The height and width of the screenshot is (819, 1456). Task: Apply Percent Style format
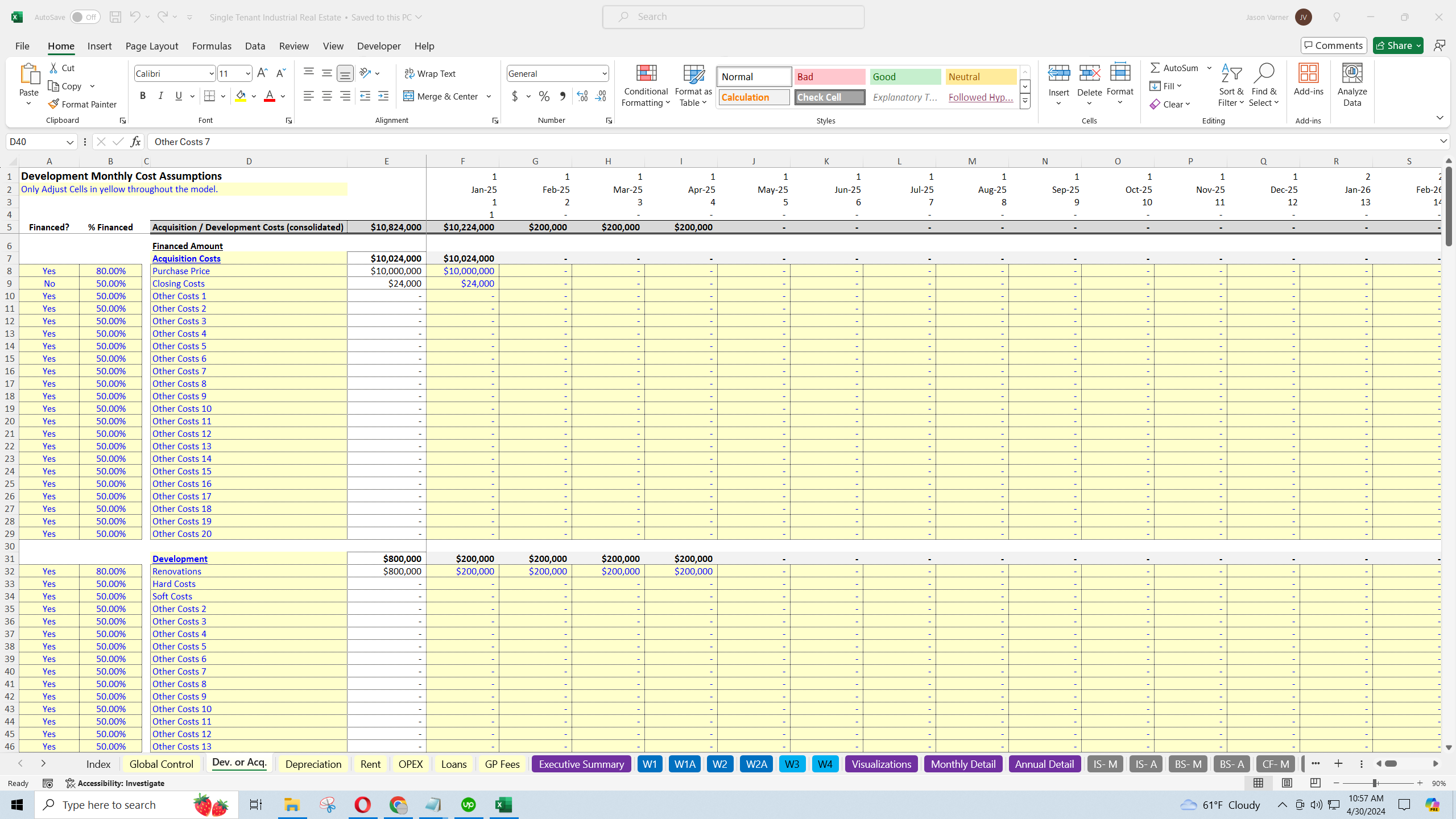click(x=544, y=96)
